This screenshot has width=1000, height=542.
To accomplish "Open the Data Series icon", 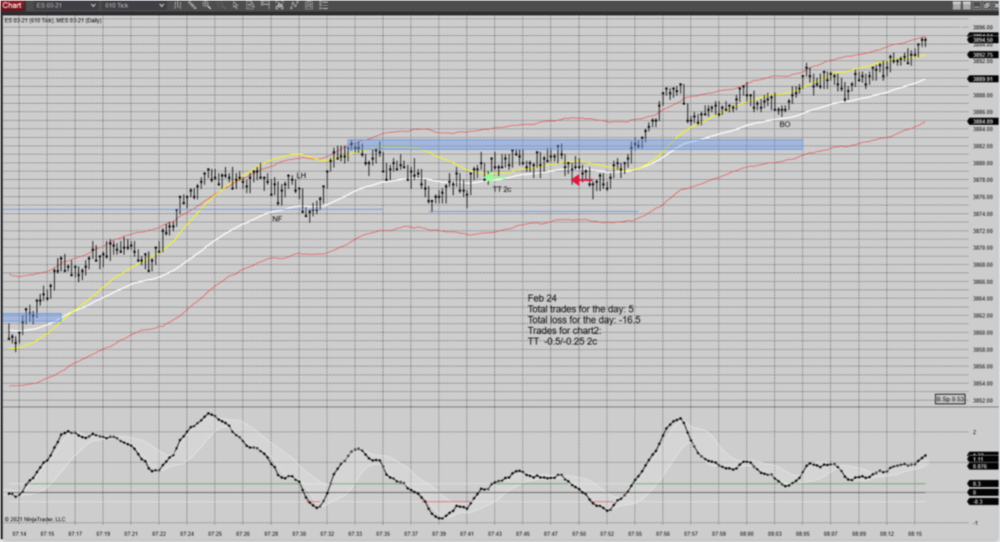I will pos(250,5).
